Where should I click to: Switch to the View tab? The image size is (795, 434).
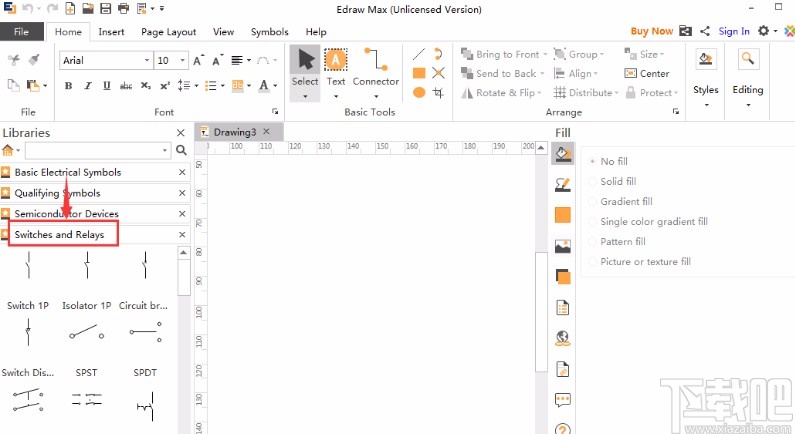[x=223, y=31]
